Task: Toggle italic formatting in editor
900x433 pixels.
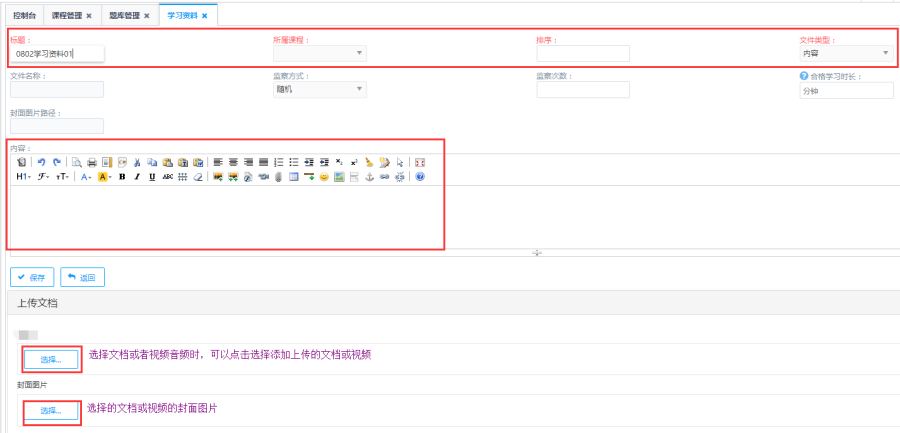Action: point(137,177)
